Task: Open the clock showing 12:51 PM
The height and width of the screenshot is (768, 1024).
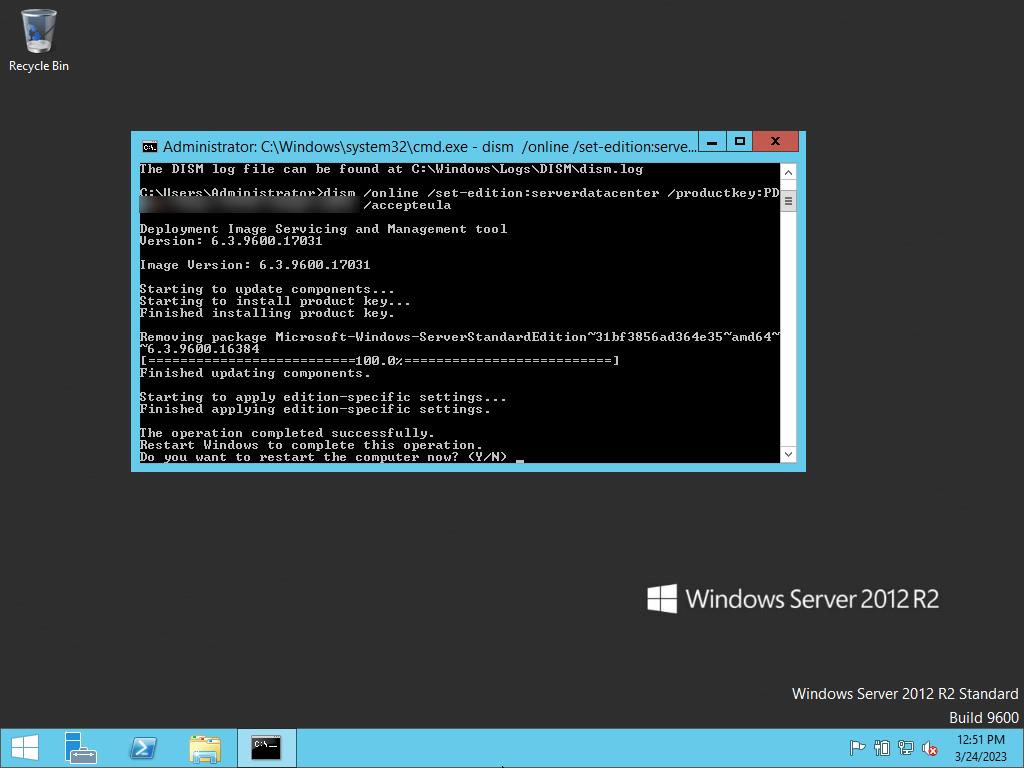Action: coord(981,748)
